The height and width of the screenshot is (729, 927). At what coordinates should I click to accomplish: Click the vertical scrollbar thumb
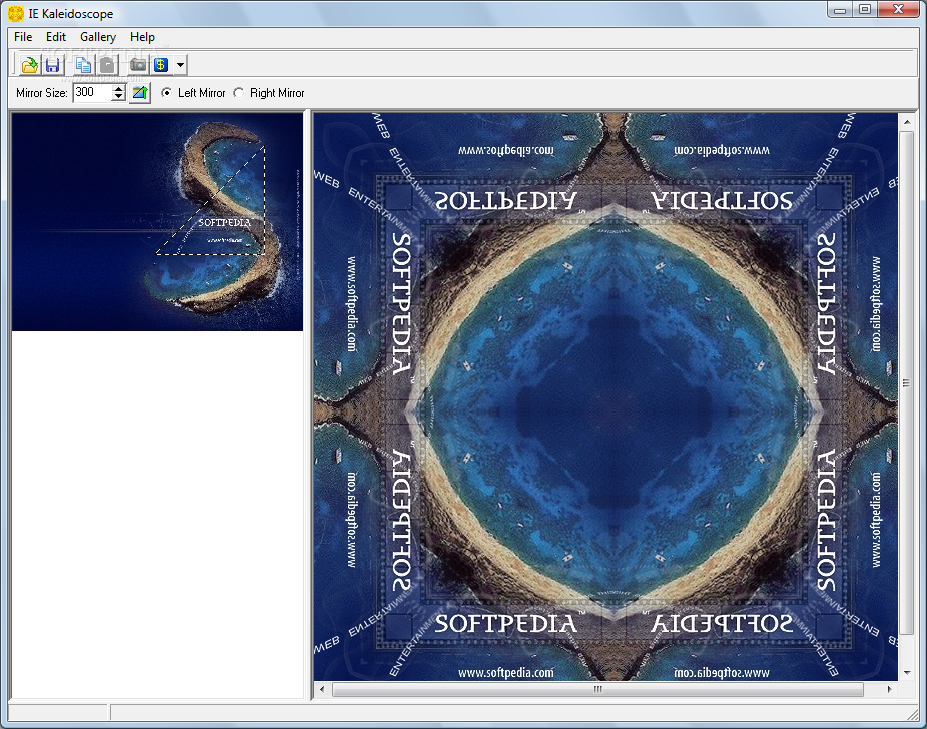[906, 383]
